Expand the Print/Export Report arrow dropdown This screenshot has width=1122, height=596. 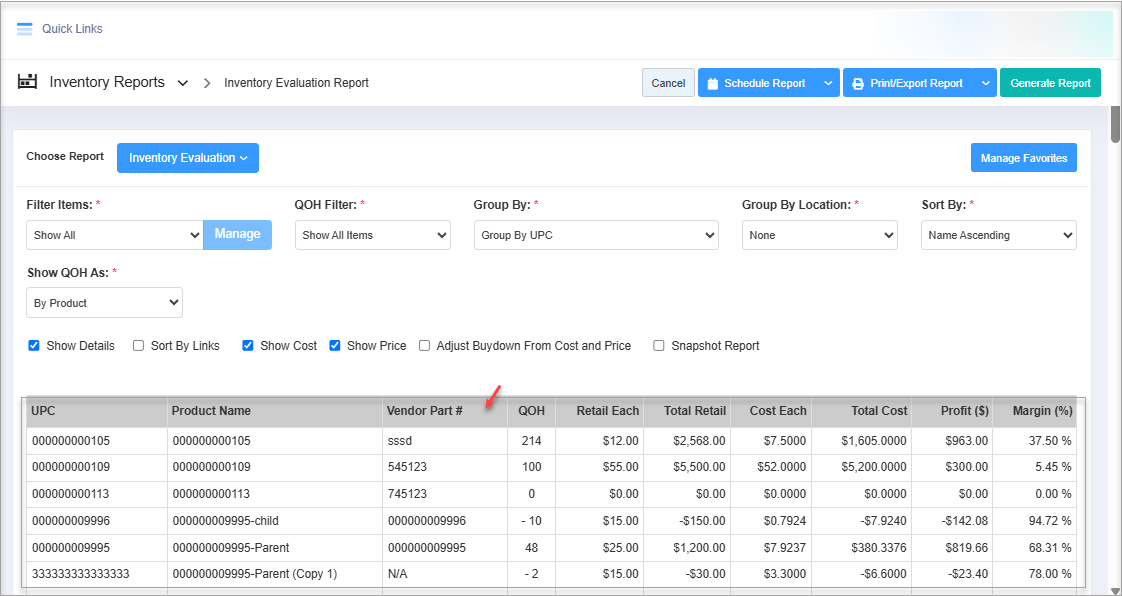pyautogui.click(x=985, y=84)
